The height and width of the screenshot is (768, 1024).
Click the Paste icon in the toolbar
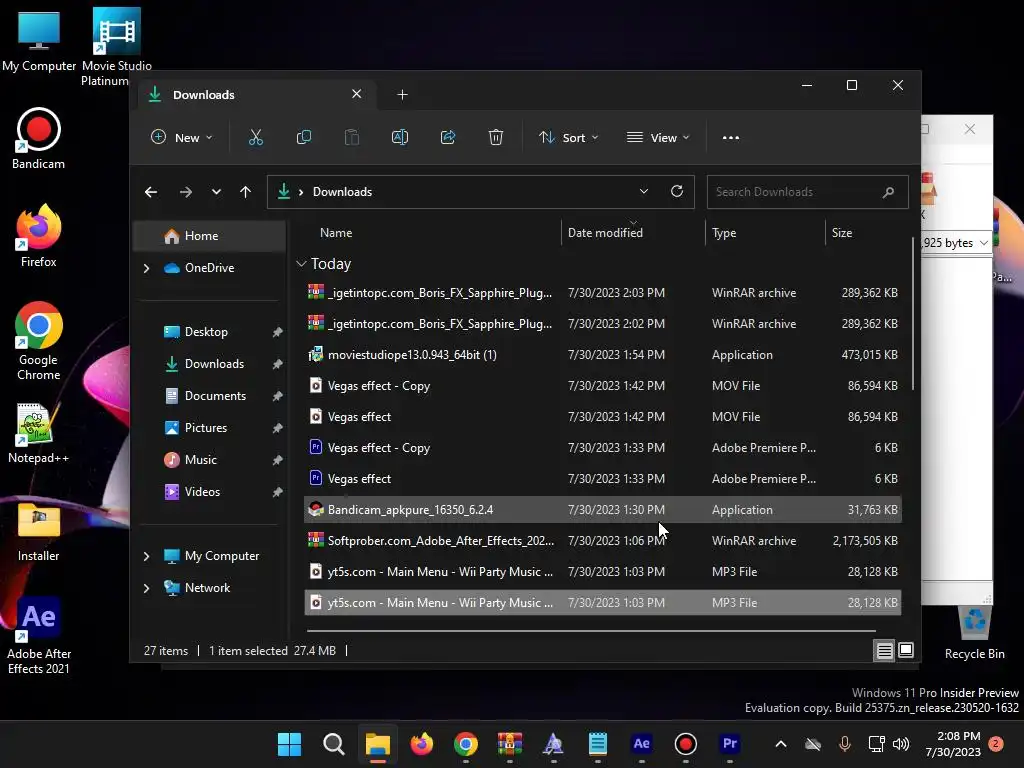pyautogui.click(x=352, y=137)
